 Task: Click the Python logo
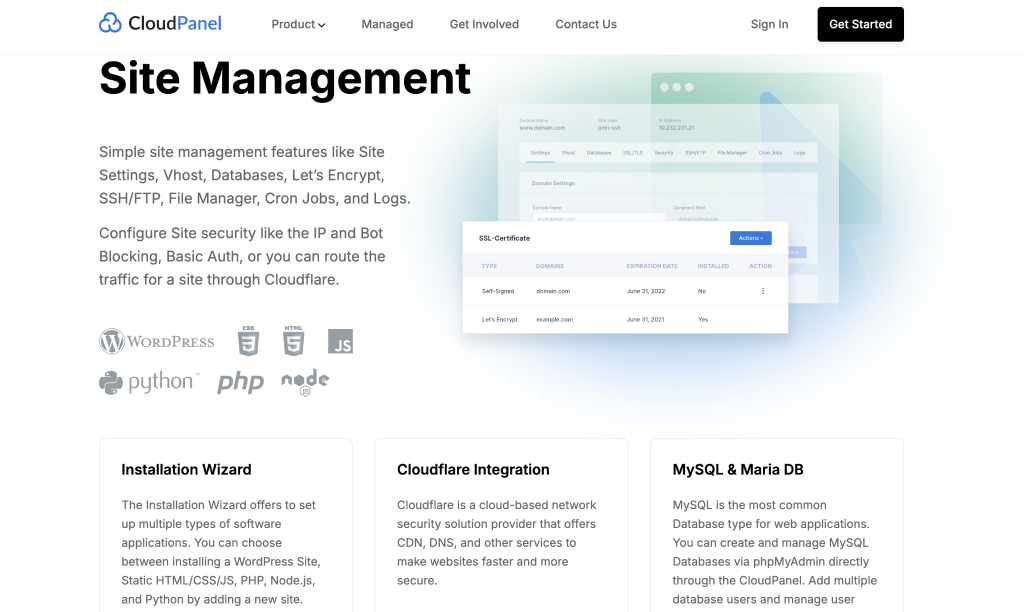pos(149,382)
